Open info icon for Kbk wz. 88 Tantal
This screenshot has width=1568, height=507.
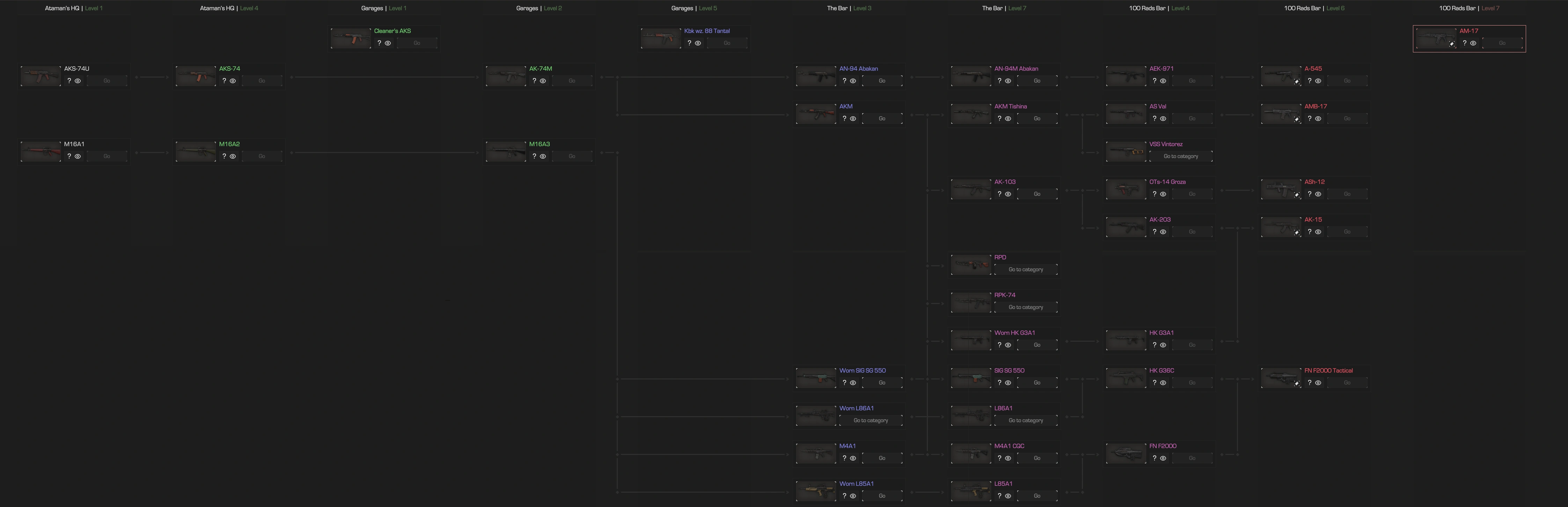click(x=689, y=43)
